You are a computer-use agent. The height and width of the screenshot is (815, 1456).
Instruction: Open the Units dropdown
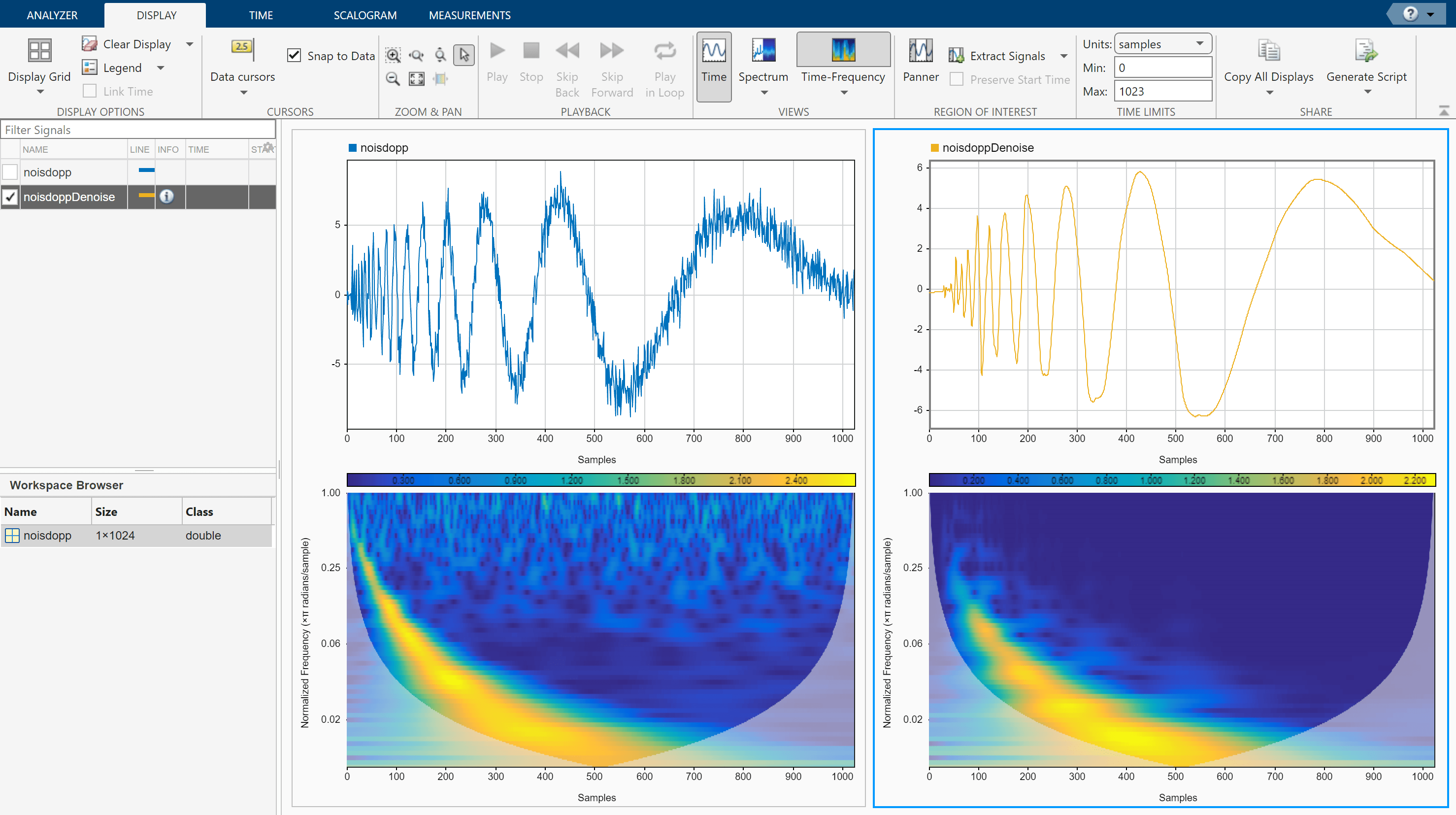1162,44
